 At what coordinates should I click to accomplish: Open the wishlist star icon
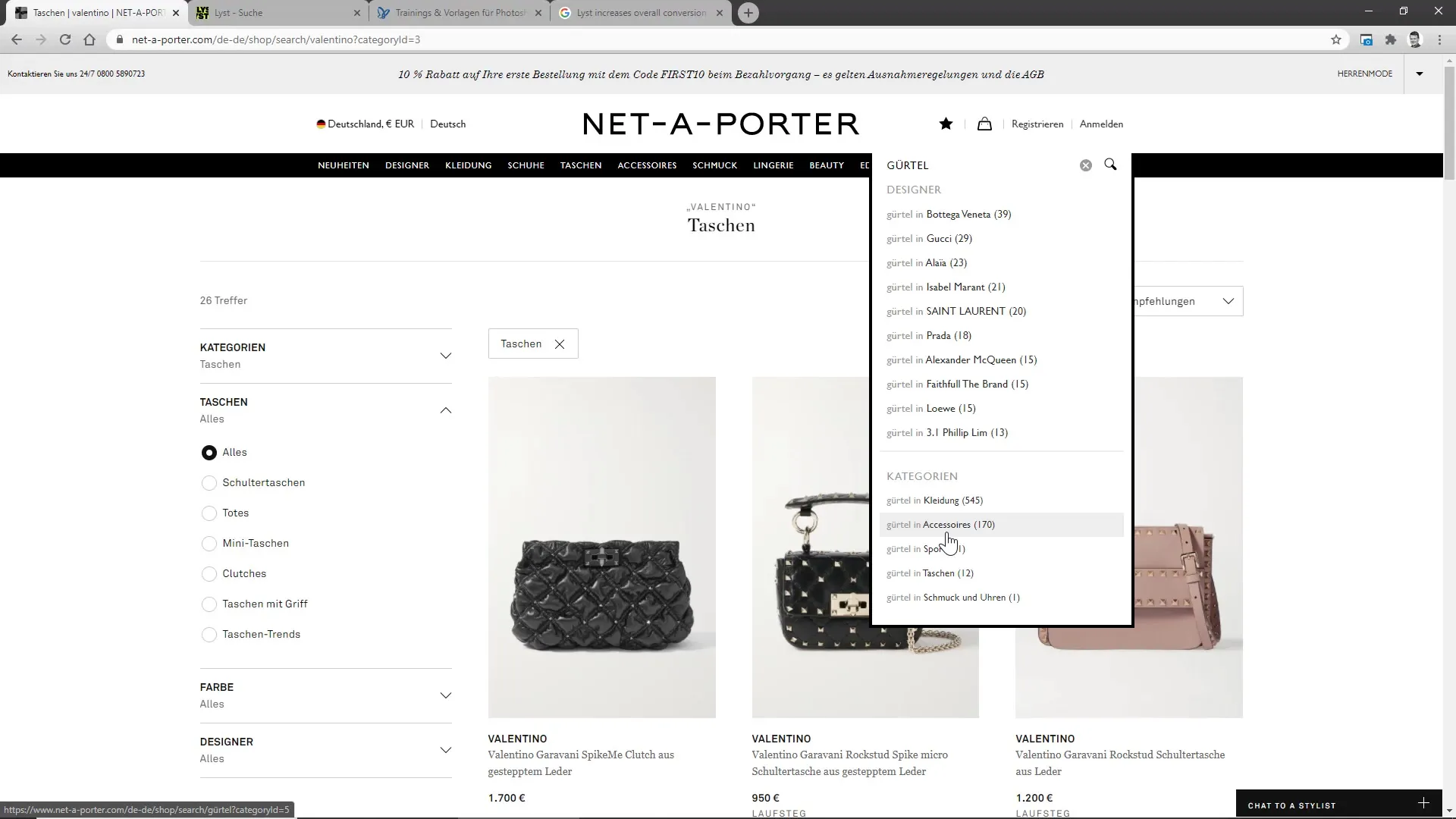(x=946, y=124)
